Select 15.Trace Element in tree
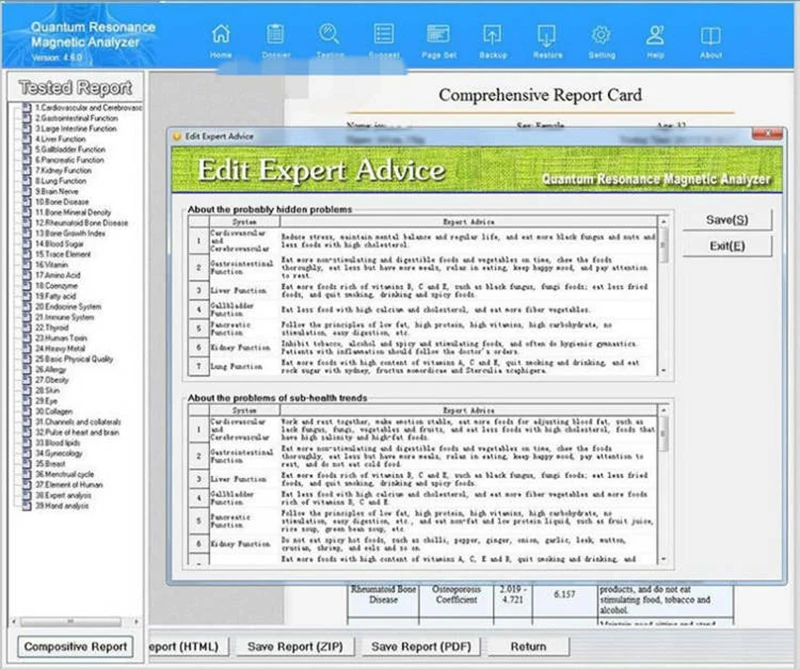This screenshot has width=800, height=669. pos(63,254)
